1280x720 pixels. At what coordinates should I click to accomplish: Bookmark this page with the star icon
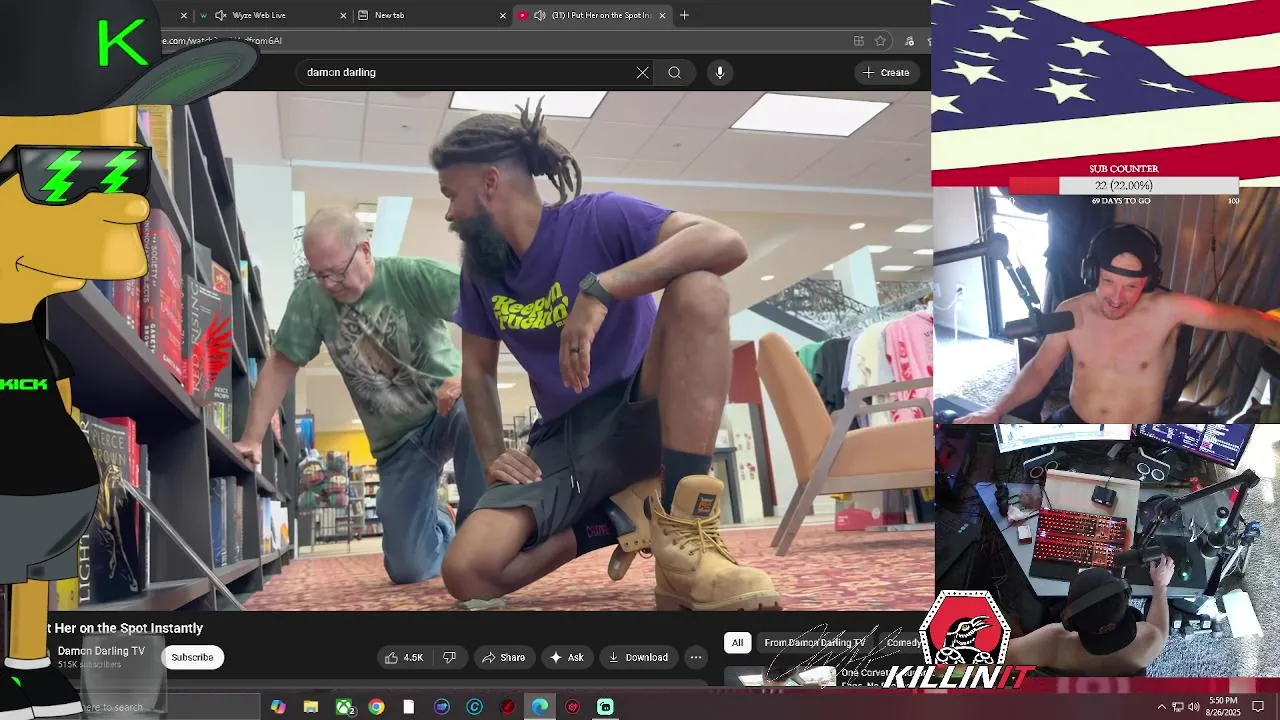point(880,41)
